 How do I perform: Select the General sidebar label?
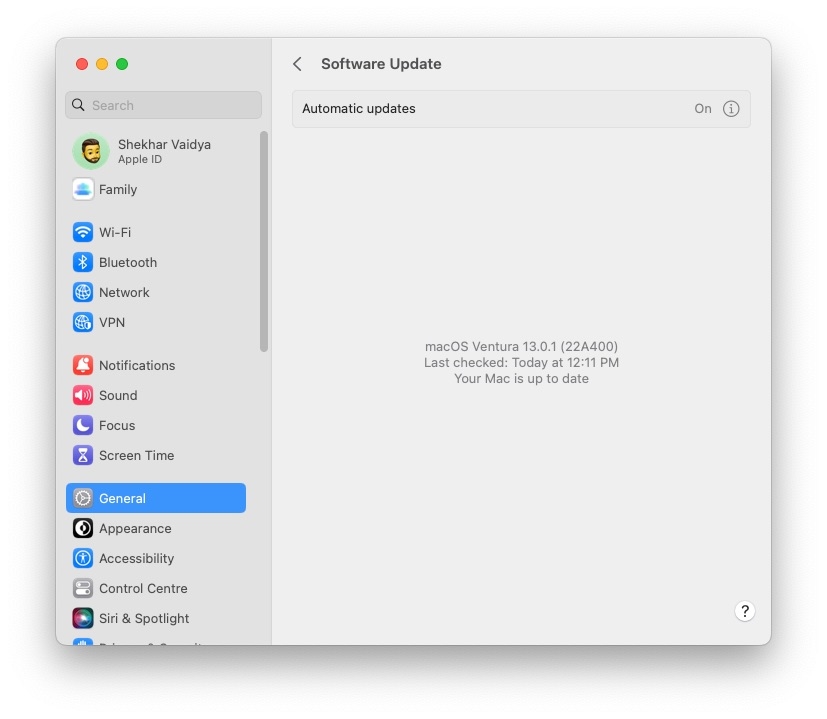pyautogui.click(x=122, y=498)
